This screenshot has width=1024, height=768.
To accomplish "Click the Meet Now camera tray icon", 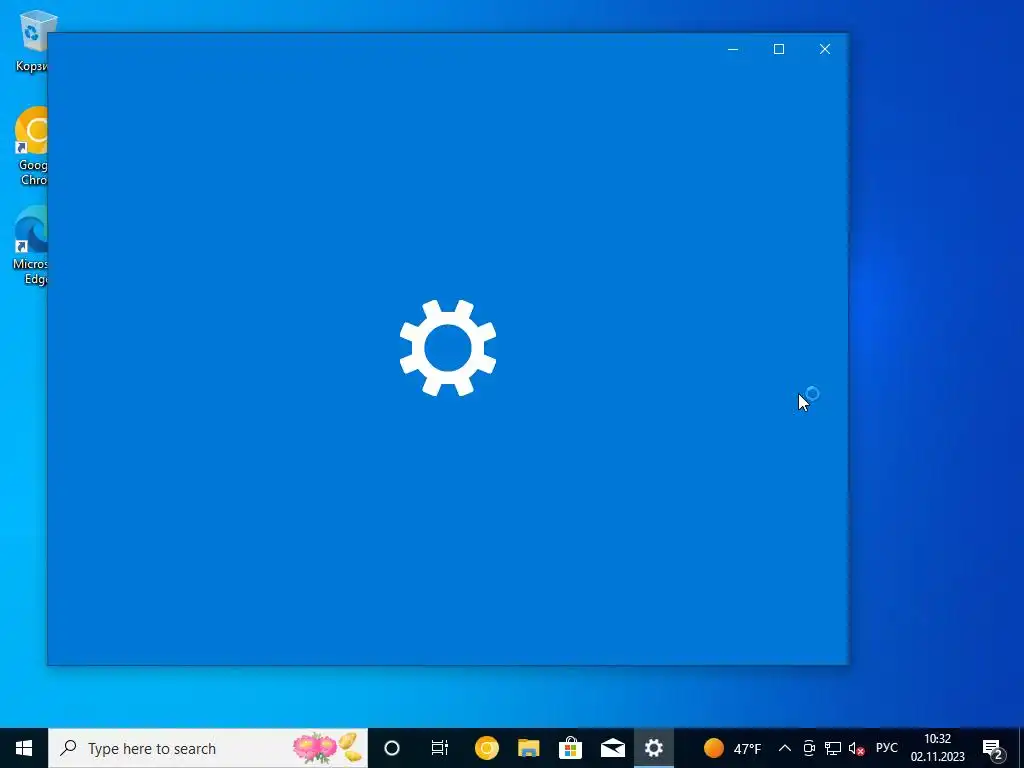I will [808, 748].
